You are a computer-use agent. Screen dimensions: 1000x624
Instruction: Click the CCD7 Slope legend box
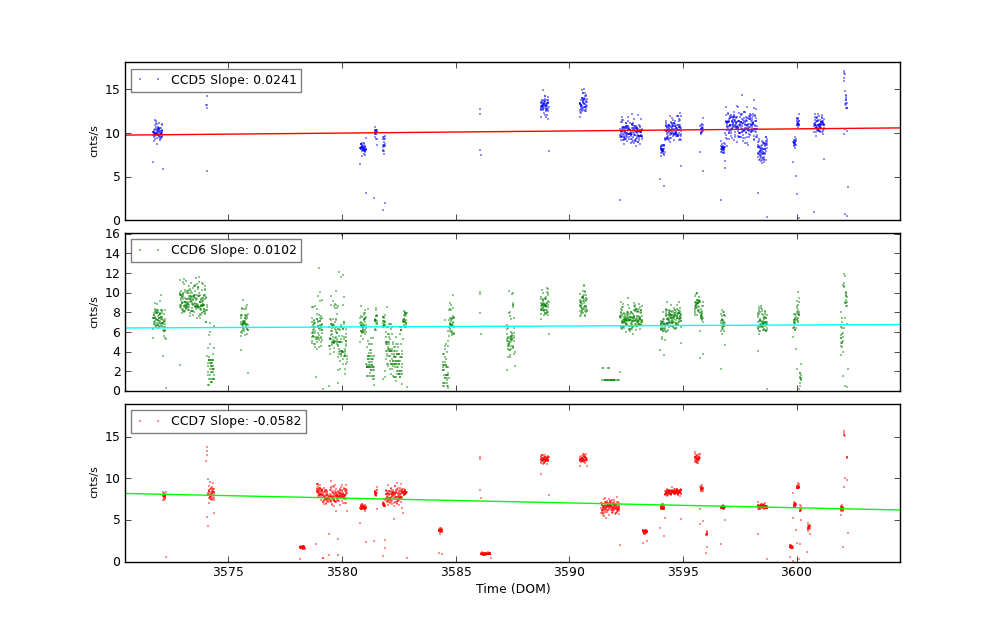coord(218,421)
